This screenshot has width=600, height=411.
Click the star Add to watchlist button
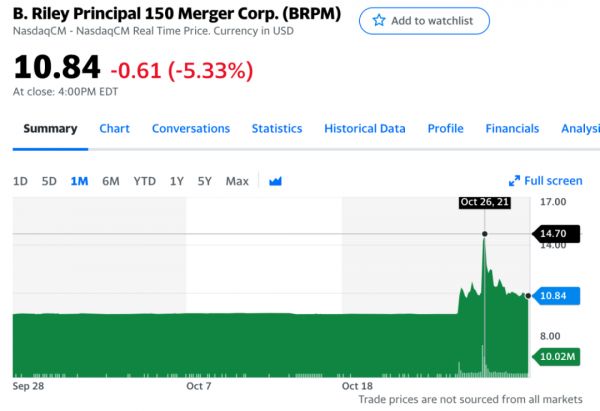tap(424, 21)
